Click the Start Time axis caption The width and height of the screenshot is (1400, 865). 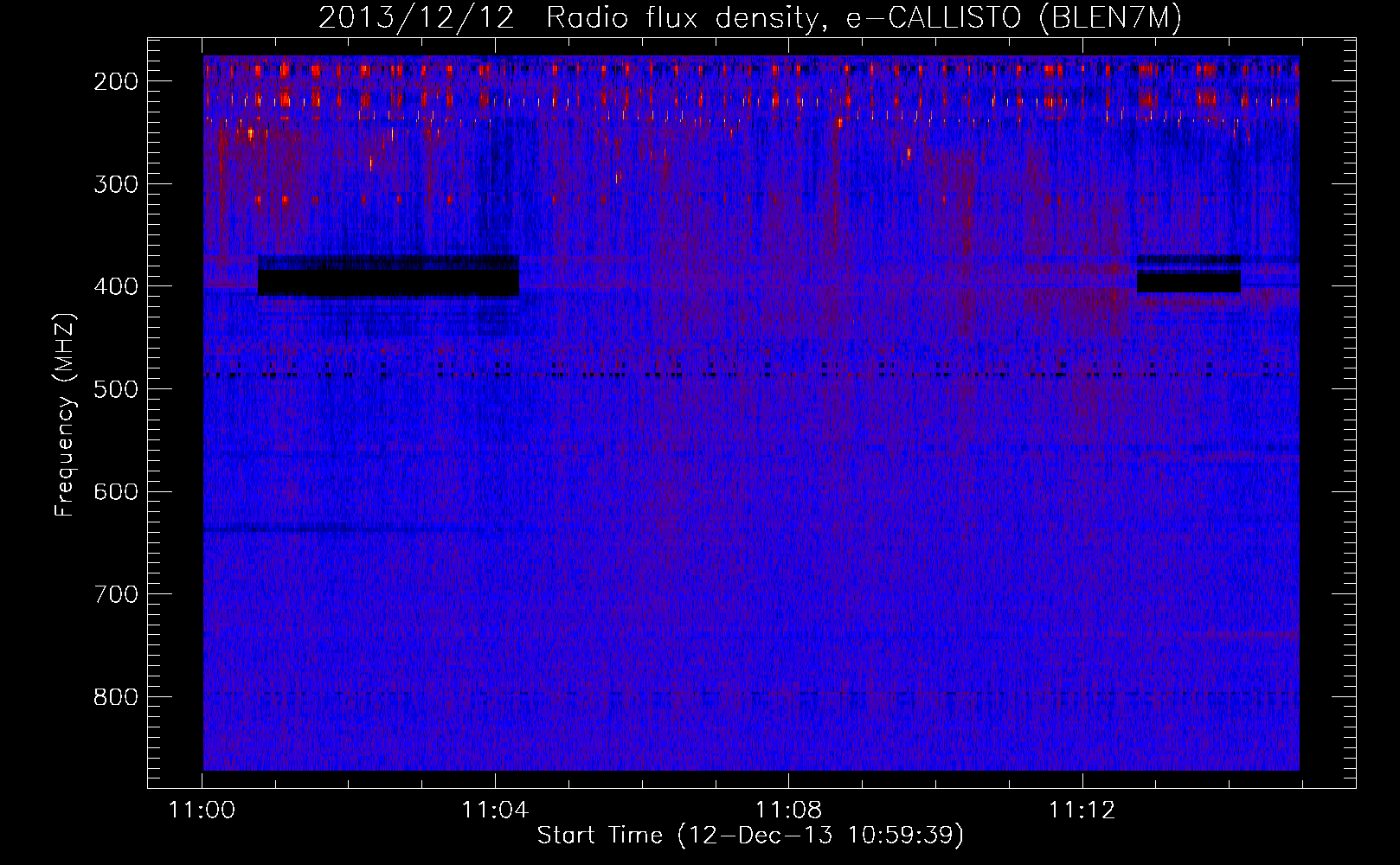pos(750,836)
